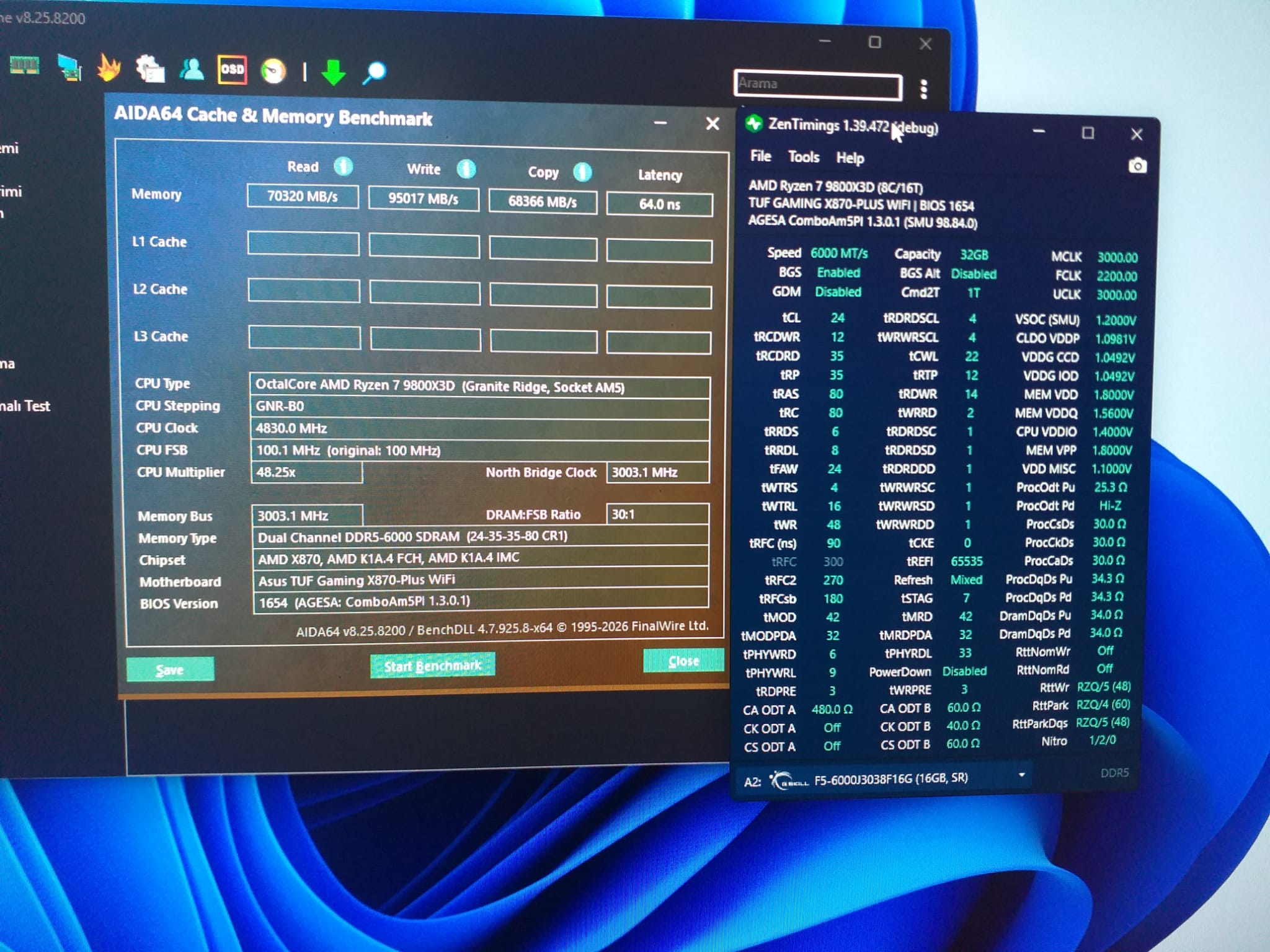Screen dimensions: 1270x952
Task: Click the PowerDown value Disabled
Action: (964, 671)
